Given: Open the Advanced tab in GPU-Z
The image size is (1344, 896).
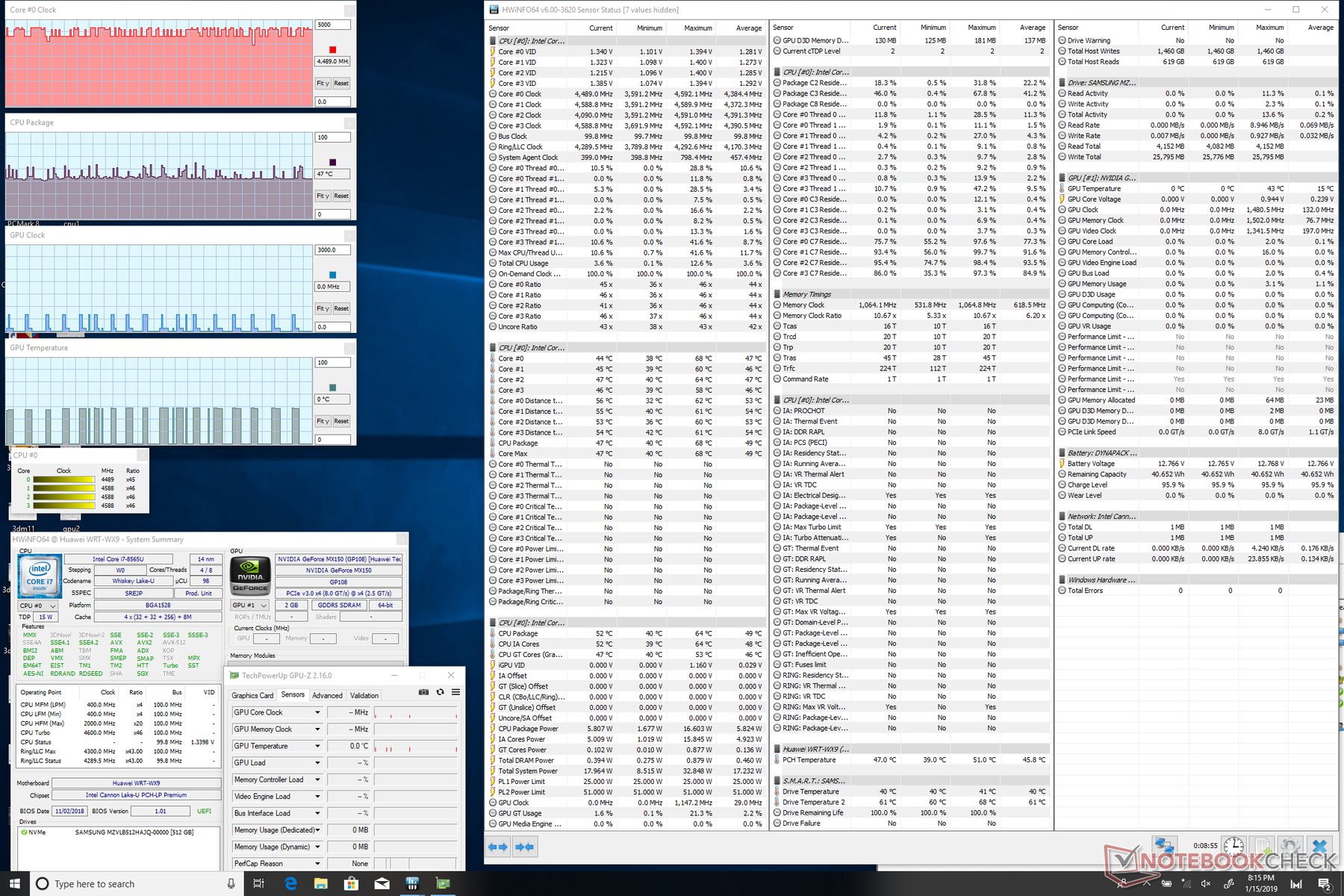Looking at the screenshot, I should point(327,695).
